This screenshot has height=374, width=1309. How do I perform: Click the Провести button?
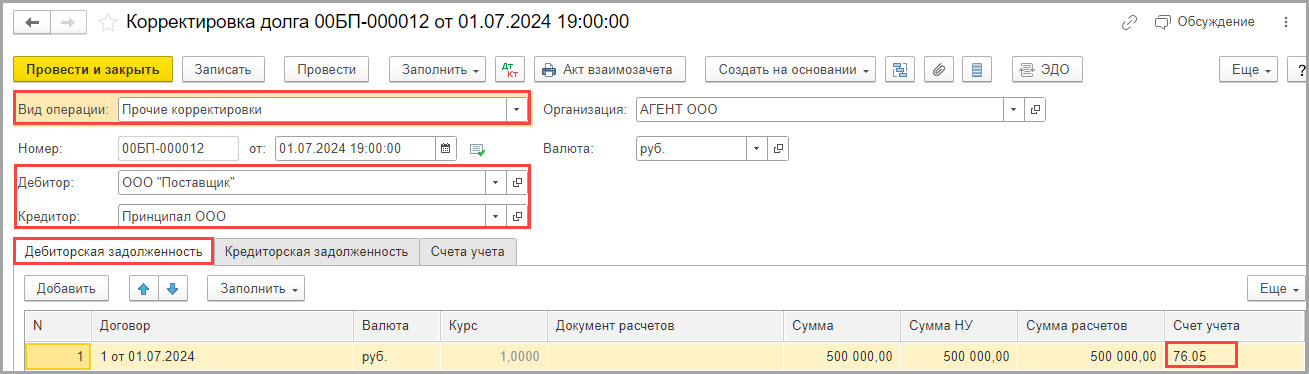coord(327,69)
